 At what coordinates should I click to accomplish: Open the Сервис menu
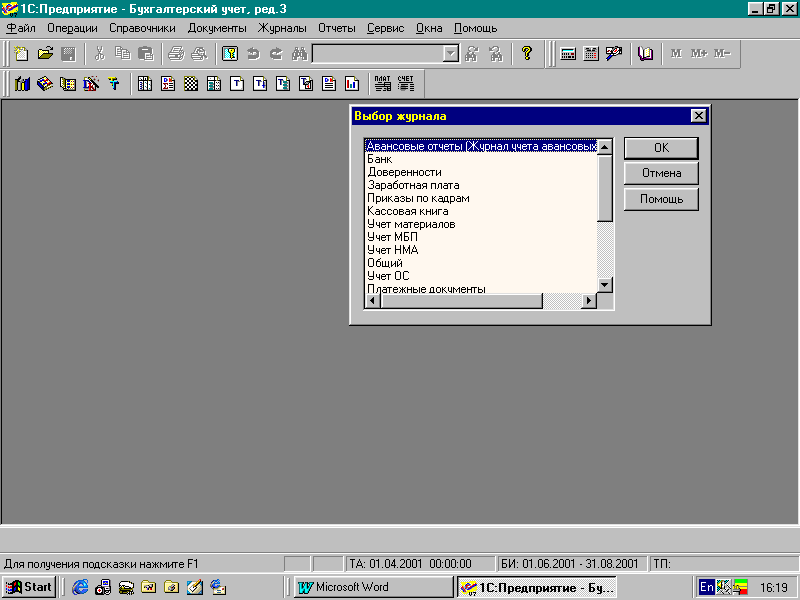[x=386, y=28]
